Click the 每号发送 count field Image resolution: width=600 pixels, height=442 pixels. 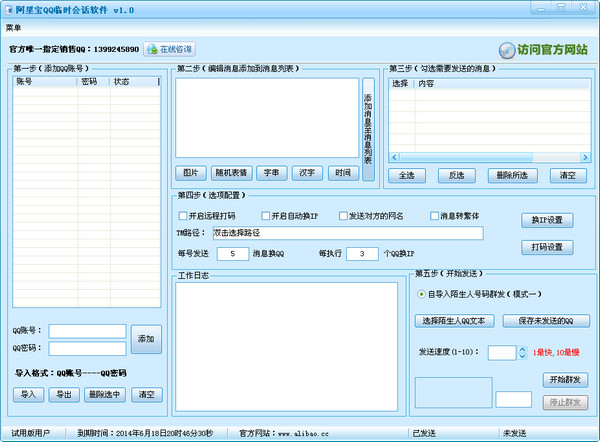tap(233, 254)
